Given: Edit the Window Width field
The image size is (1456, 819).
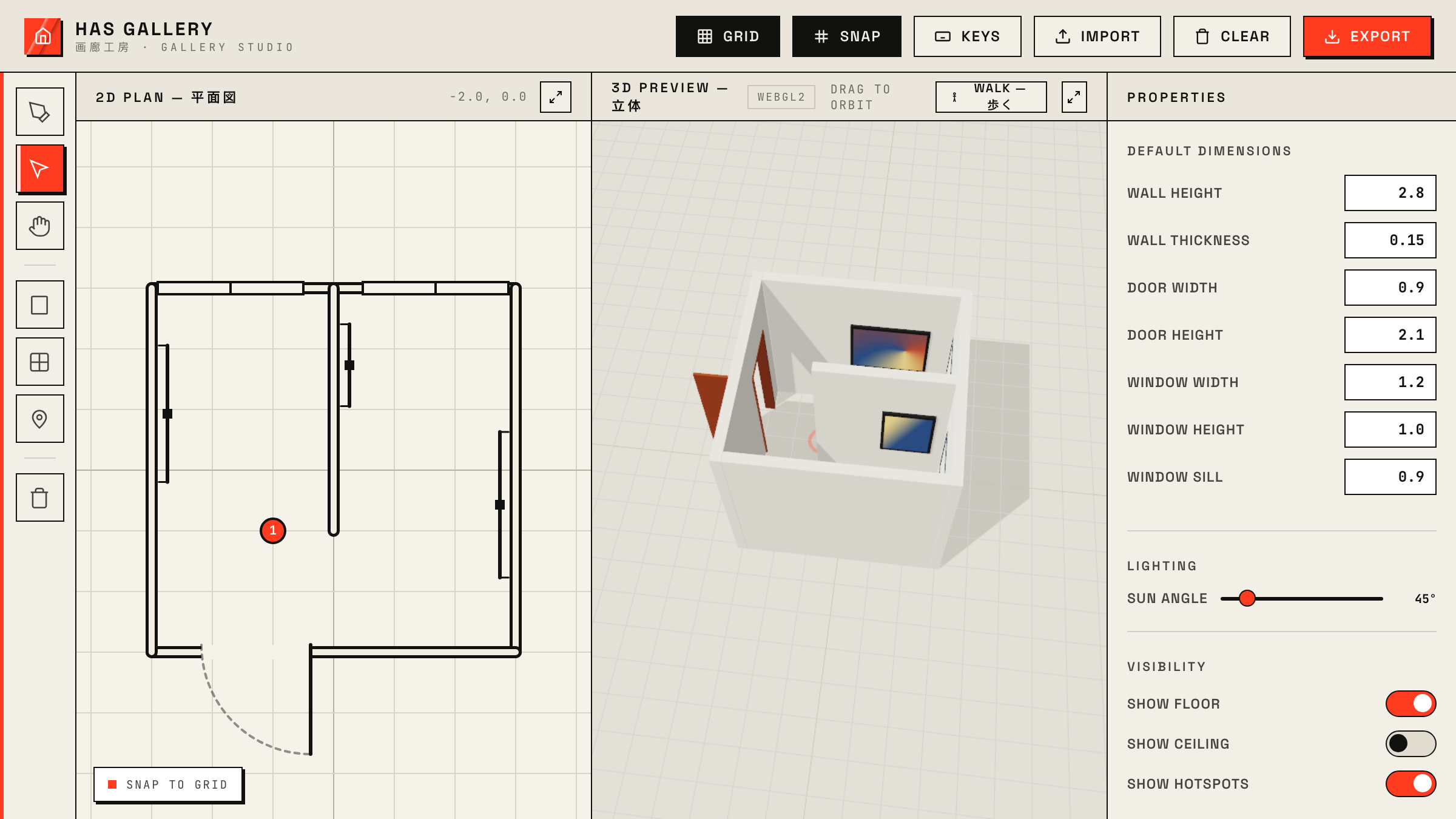Looking at the screenshot, I should pyautogui.click(x=1390, y=382).
